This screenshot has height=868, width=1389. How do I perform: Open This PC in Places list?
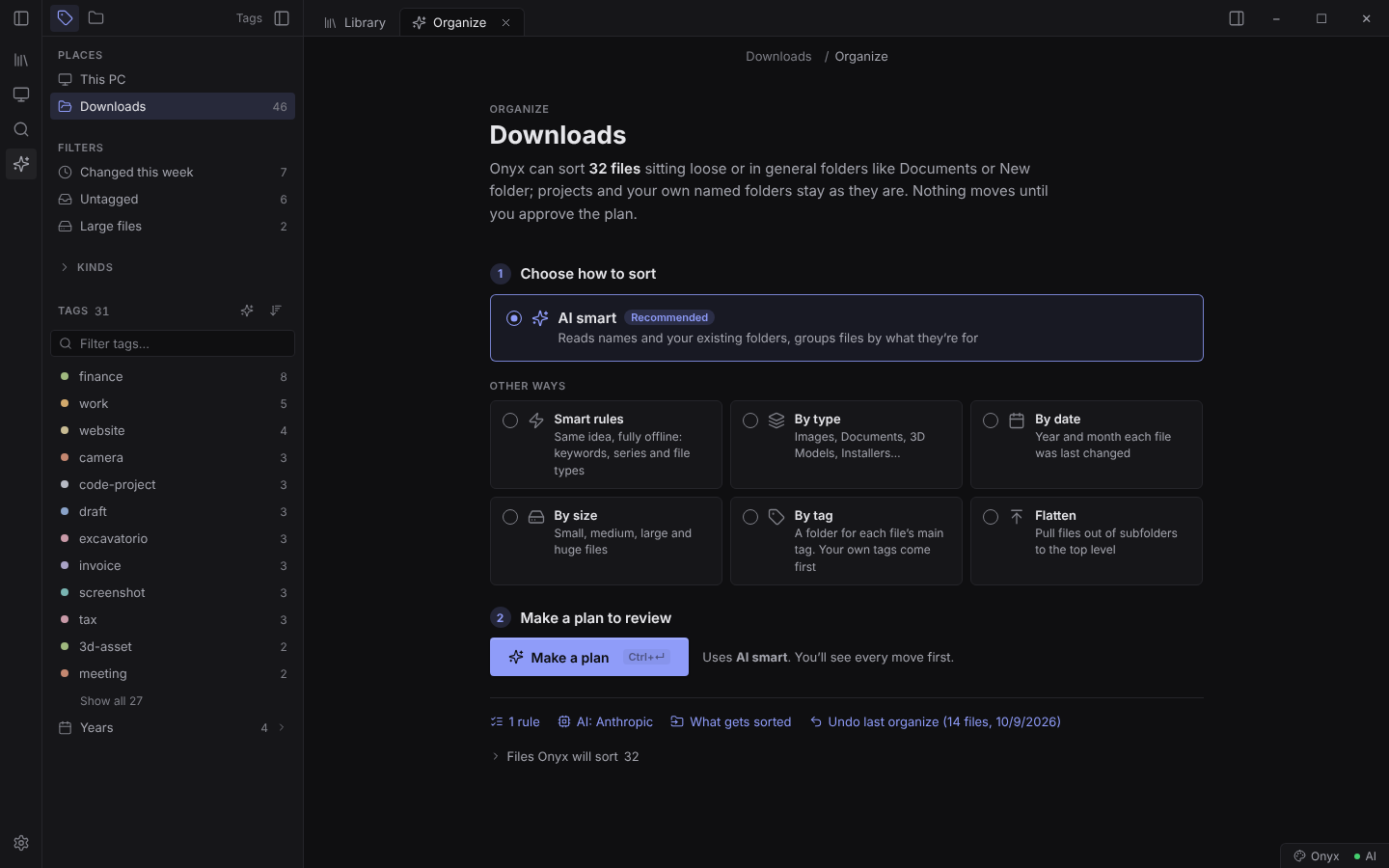[x=173, y=79]
